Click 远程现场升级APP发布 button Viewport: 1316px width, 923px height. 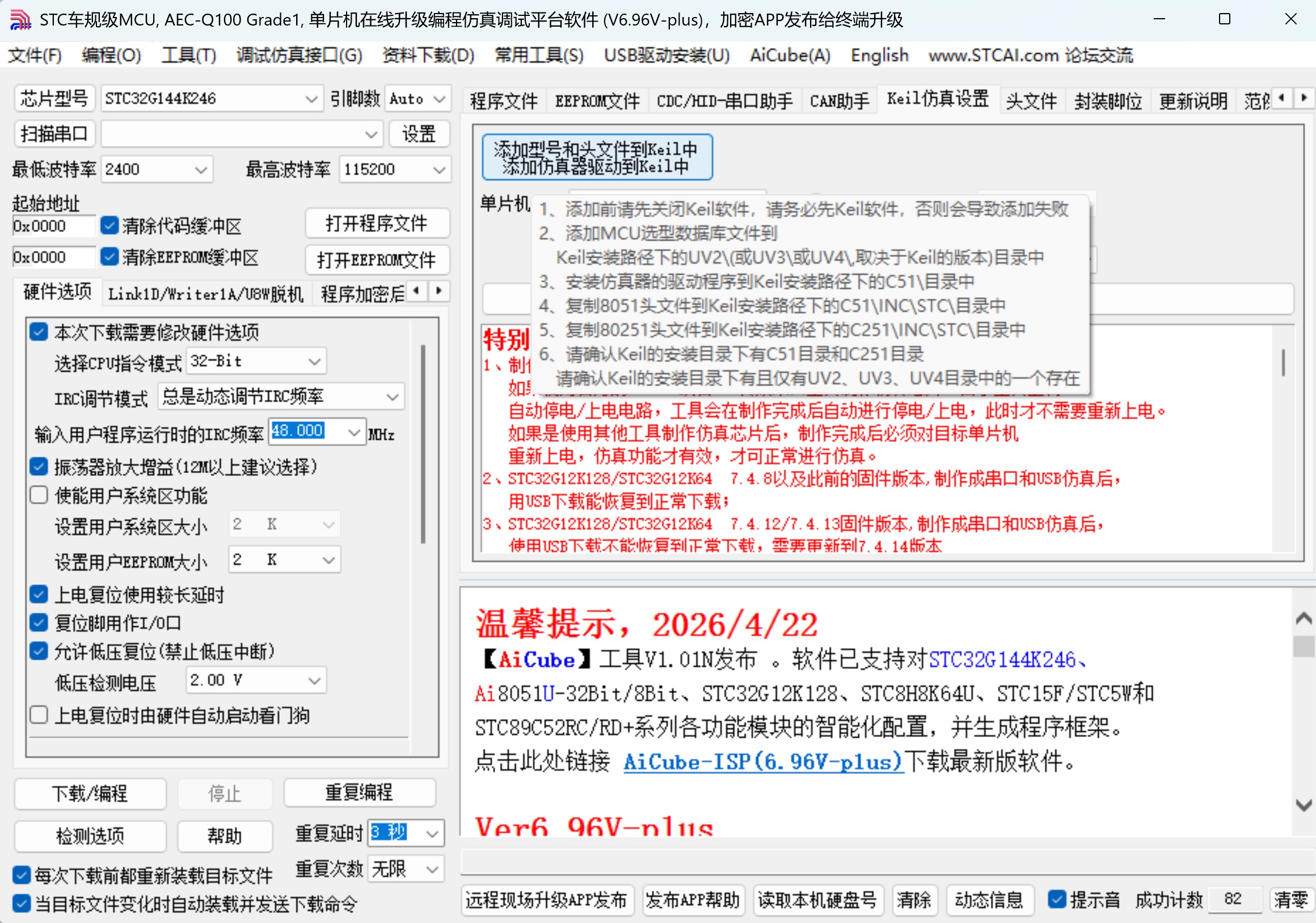click(x=547, y=900)
